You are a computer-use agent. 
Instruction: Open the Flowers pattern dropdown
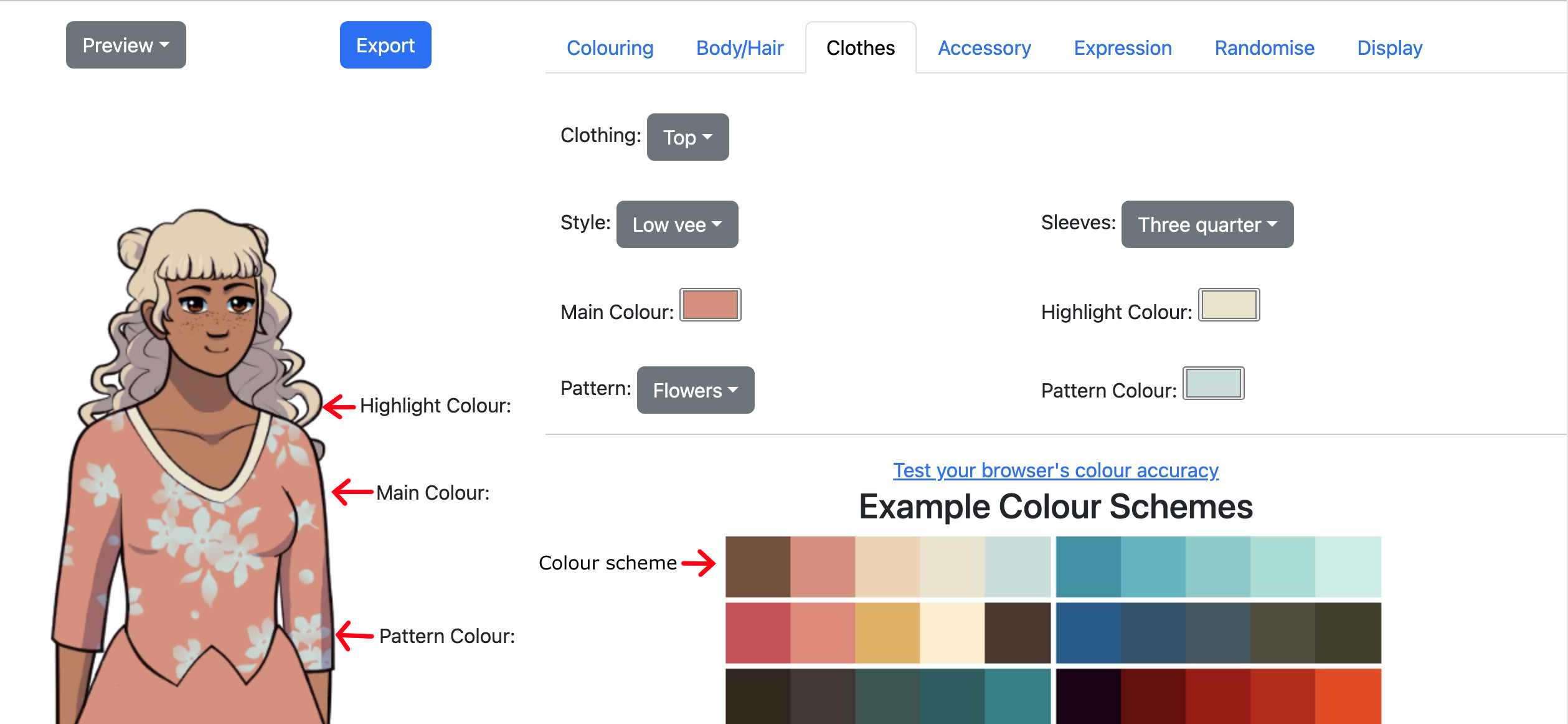click(x=696, y=390)
